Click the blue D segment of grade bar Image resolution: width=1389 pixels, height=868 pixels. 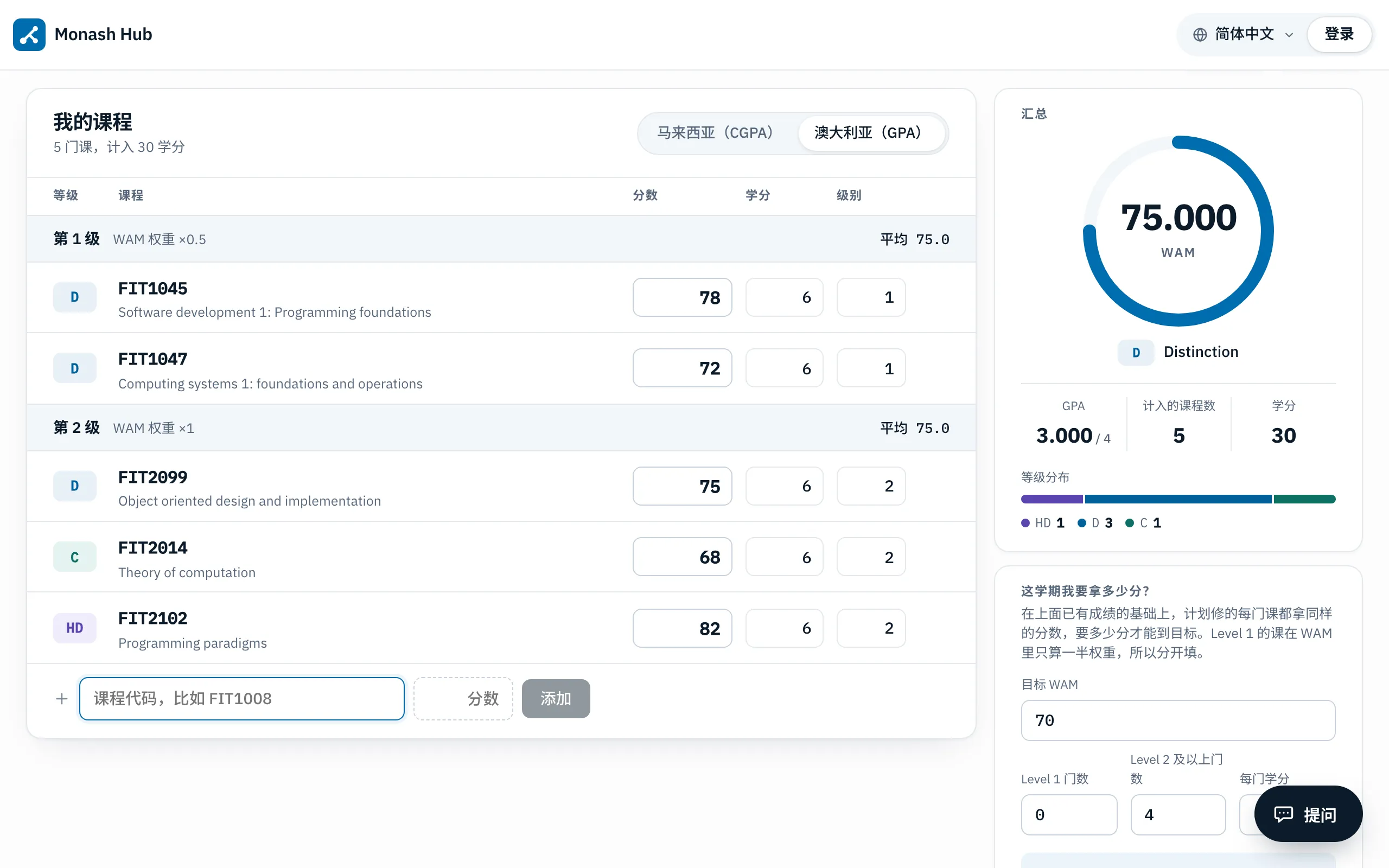[x=1178, y=499]
